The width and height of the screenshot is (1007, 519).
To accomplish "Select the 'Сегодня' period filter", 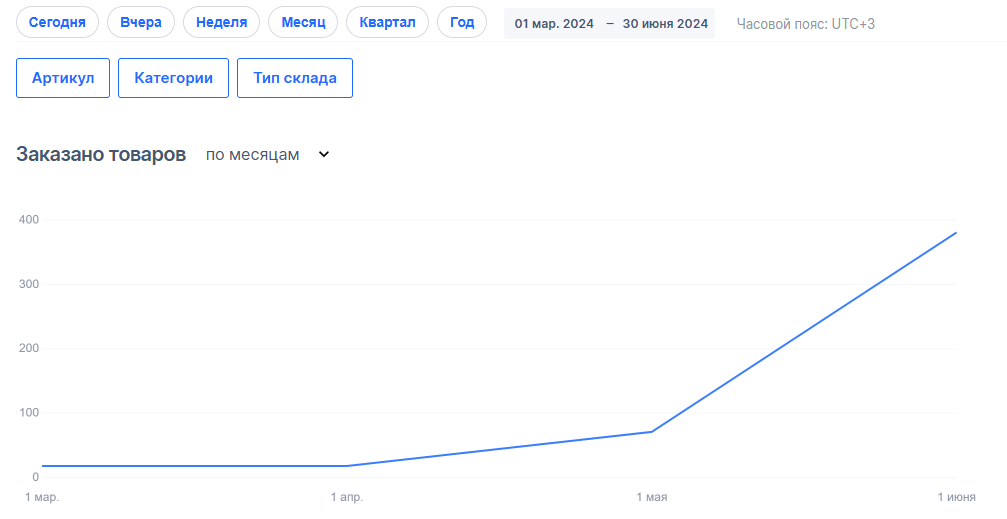I will tap(57, 22).
